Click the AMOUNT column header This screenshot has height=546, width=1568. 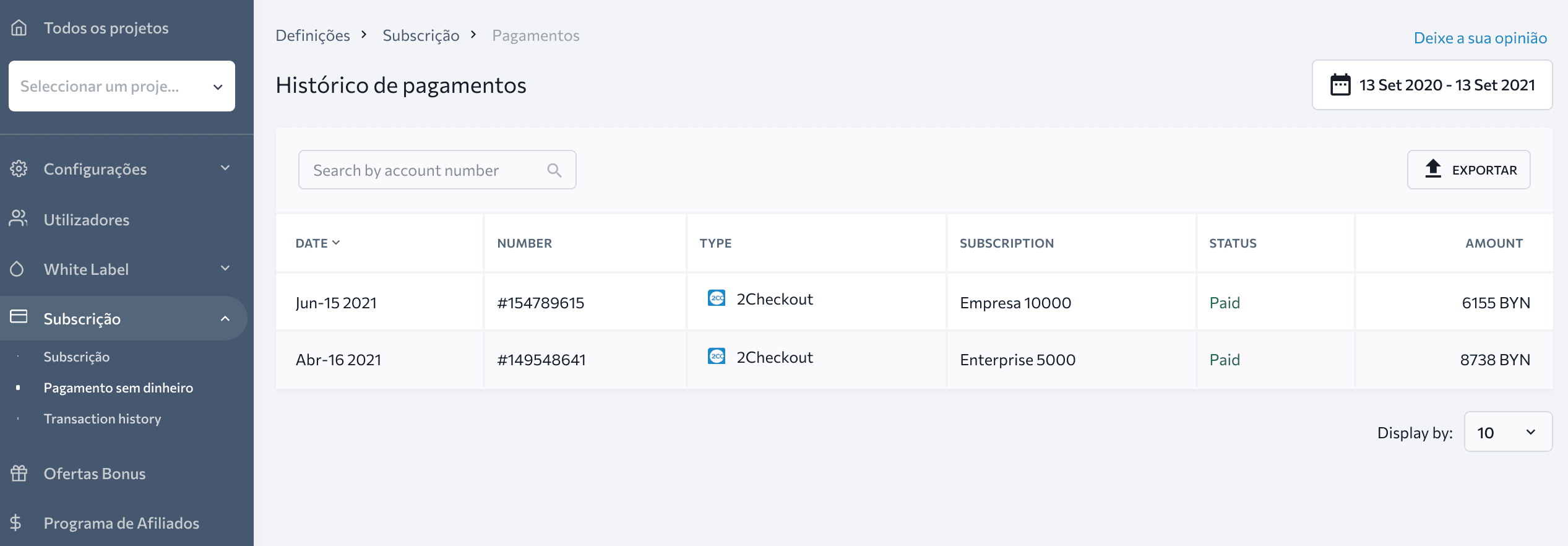[x=1494, y=243]
